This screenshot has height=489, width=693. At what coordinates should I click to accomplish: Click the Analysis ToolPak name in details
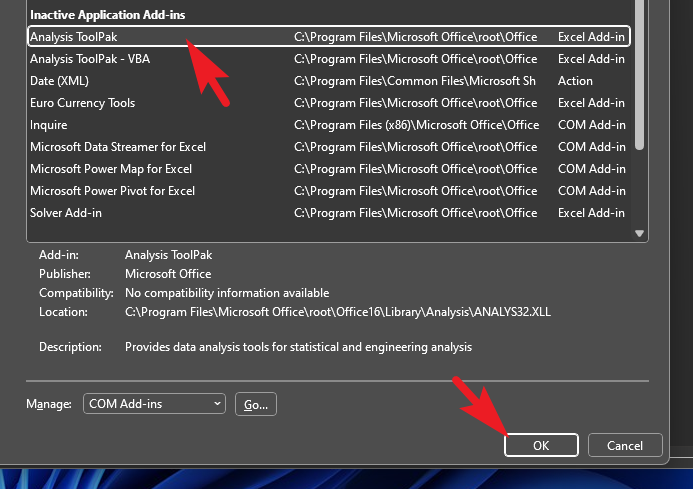point(168,255)
